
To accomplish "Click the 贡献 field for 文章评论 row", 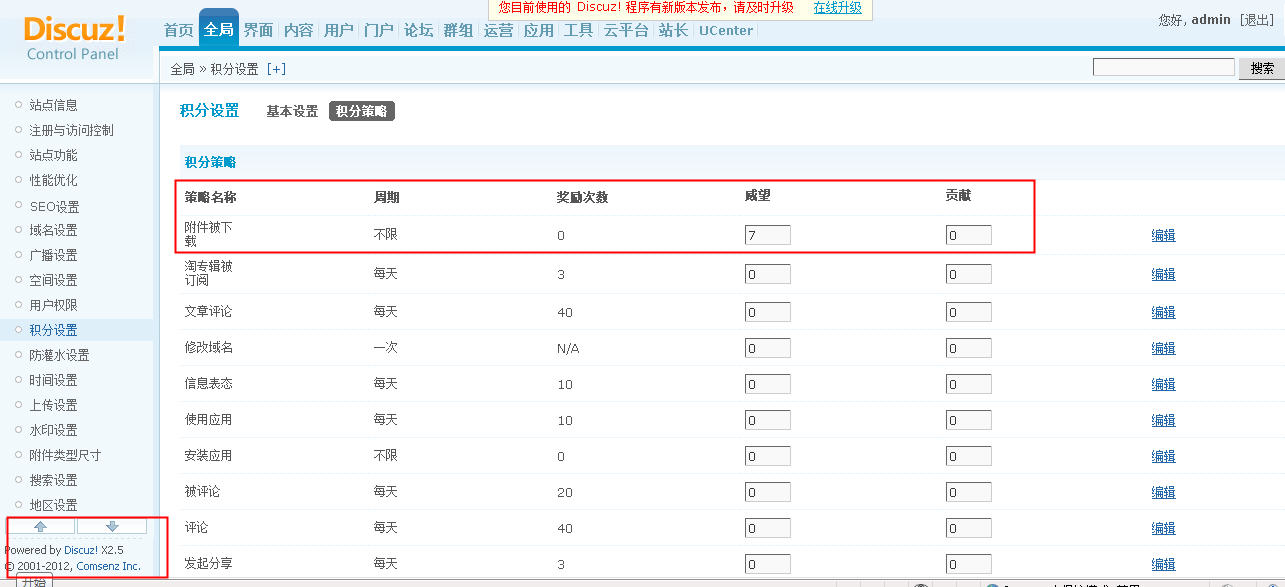I will (x=969, y=312).
